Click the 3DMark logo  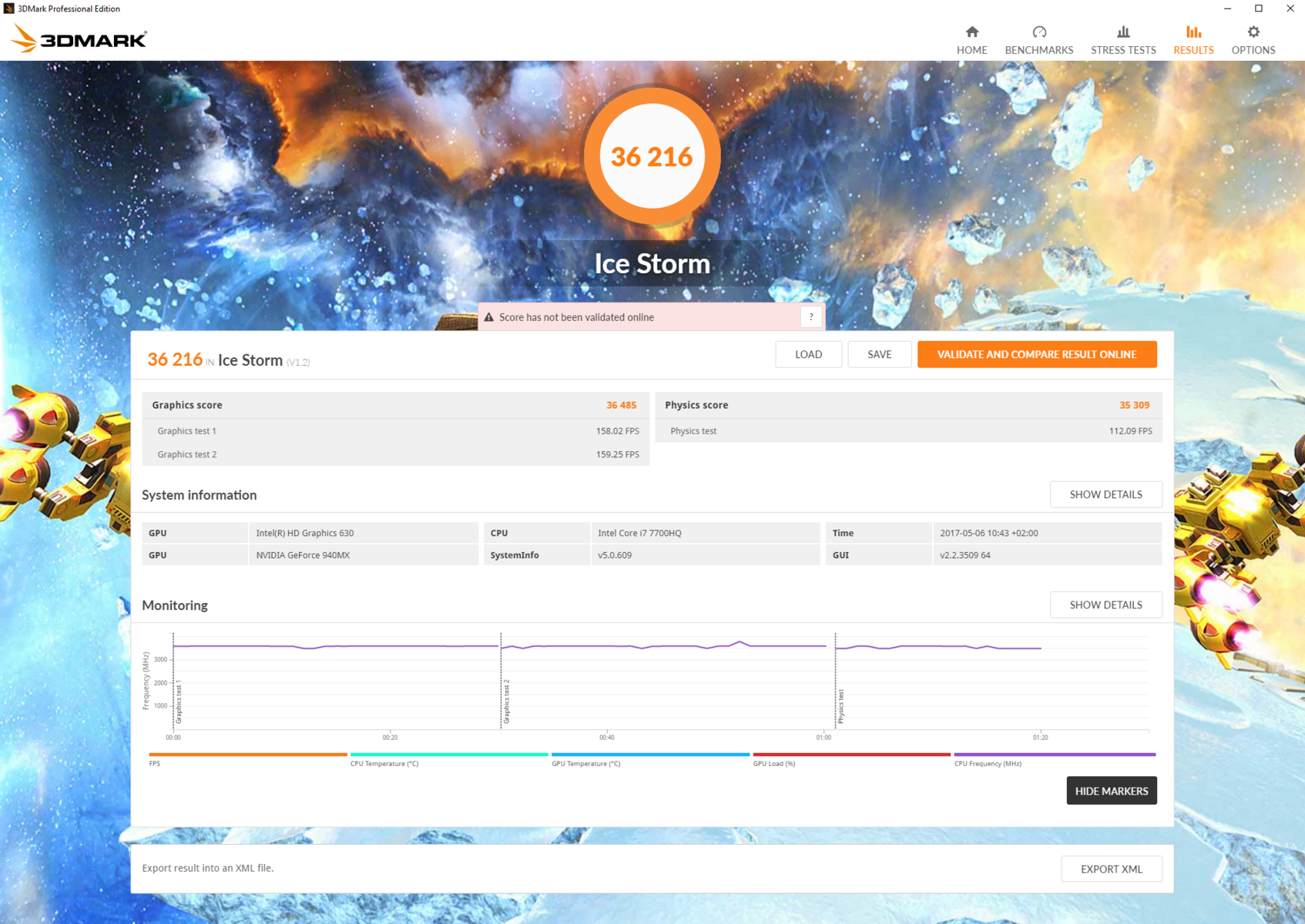(79, 38)
